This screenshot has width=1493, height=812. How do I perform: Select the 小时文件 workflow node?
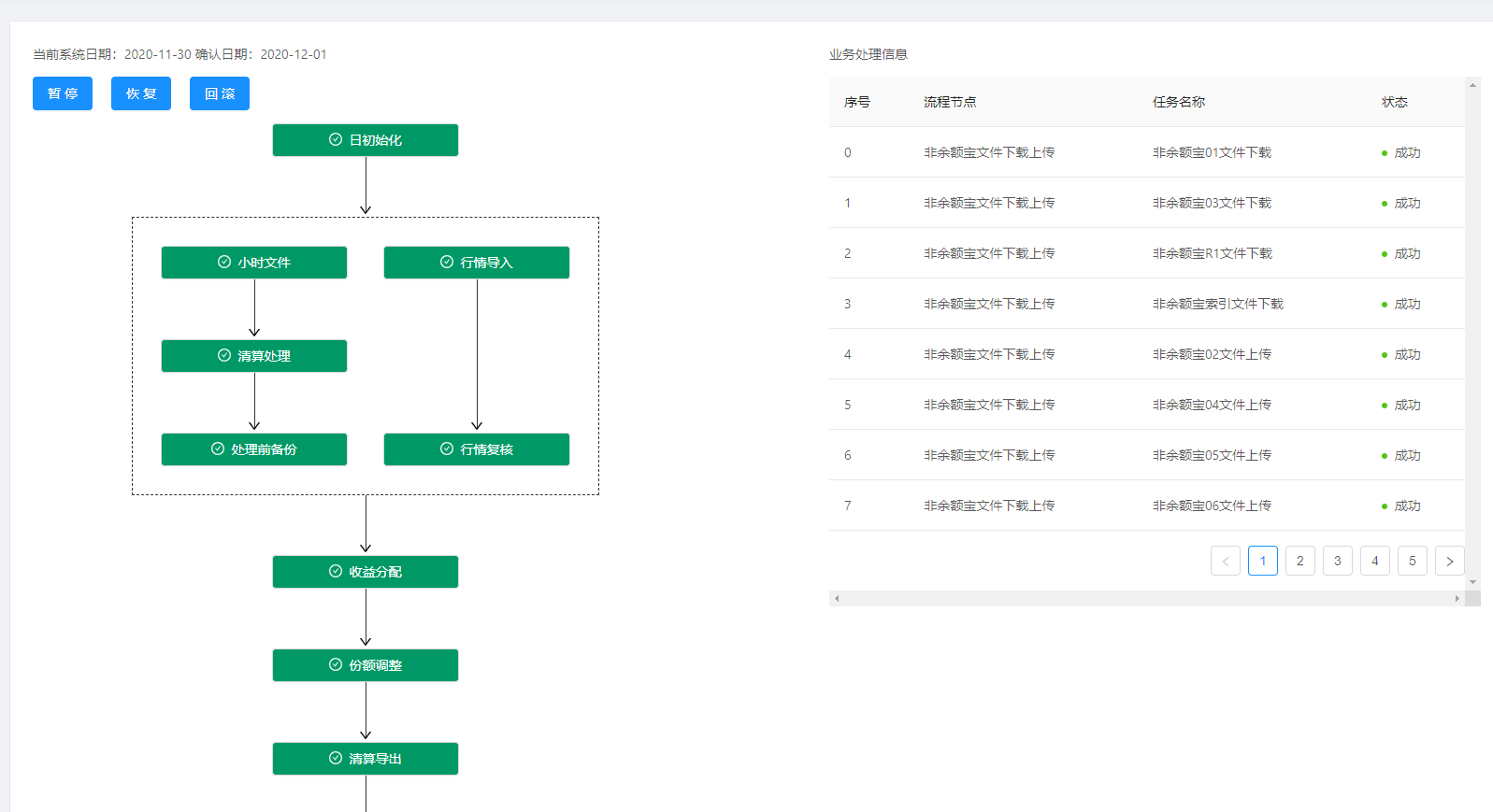tap(254, 263)
